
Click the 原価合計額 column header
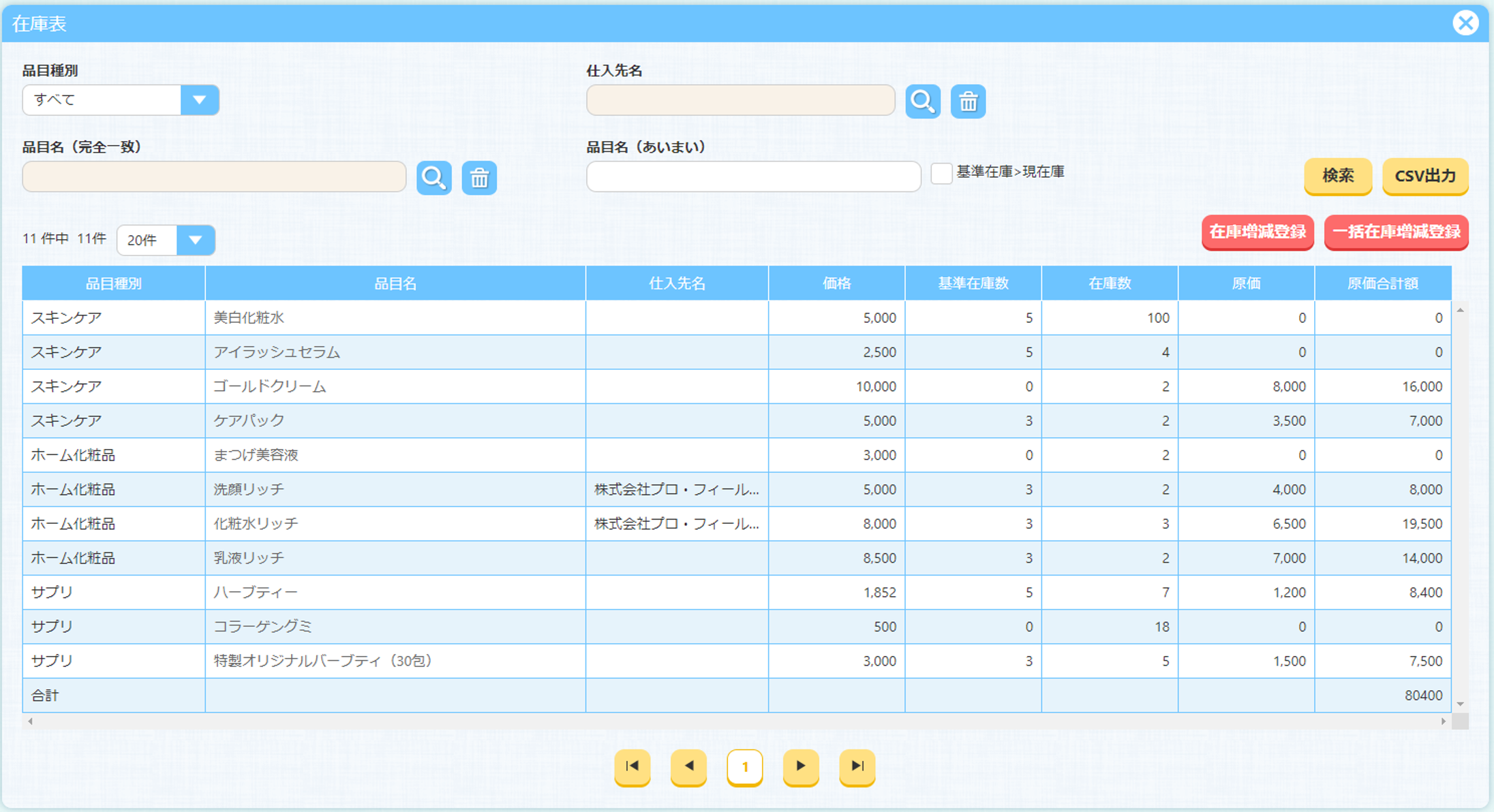(1383, 283)
